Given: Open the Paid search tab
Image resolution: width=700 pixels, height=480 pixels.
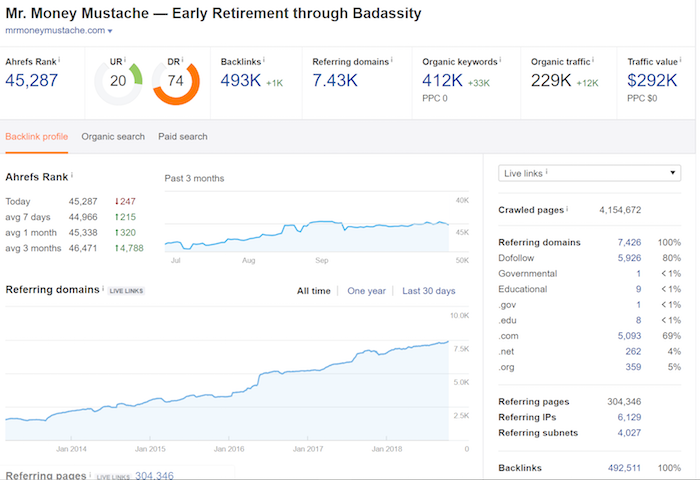Looking at the screenshot, I should [x=183, y=137].
